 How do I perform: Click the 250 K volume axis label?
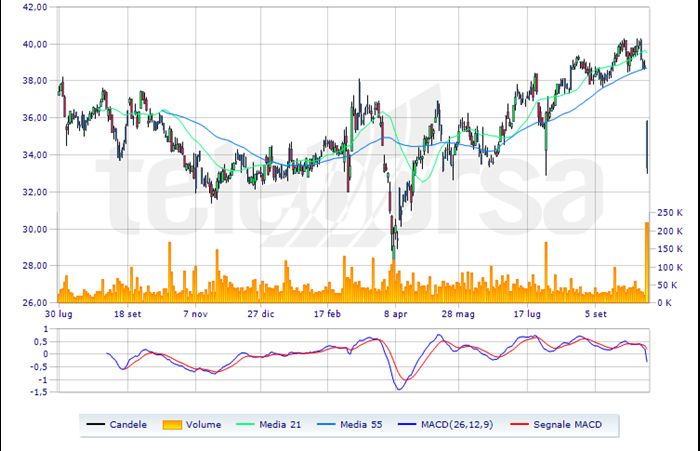(669, 213)
